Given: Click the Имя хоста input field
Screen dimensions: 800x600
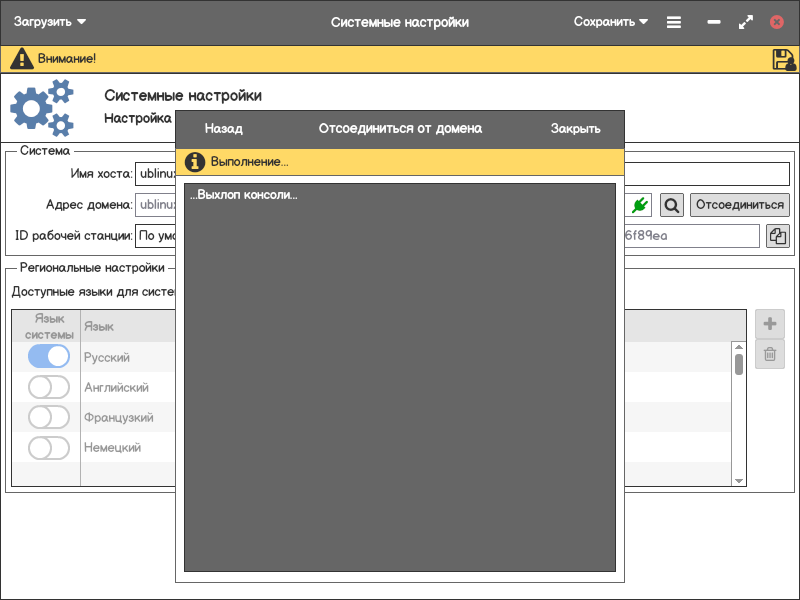Looking at the screenshot, I should [x=155, y=174].
